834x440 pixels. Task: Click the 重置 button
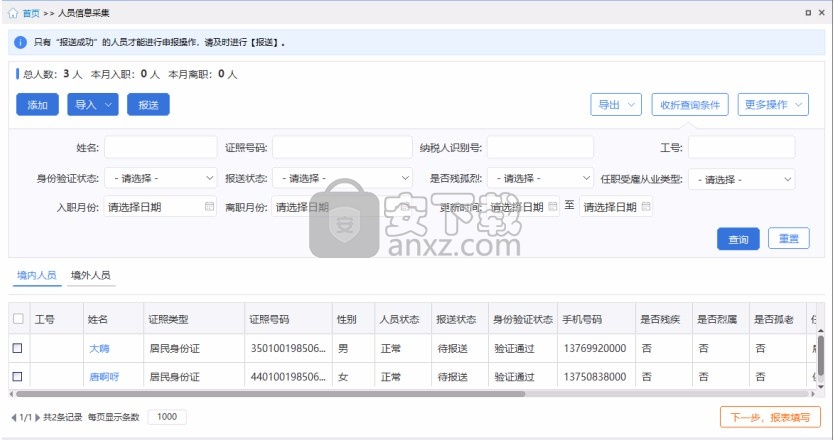pos(789,238)
